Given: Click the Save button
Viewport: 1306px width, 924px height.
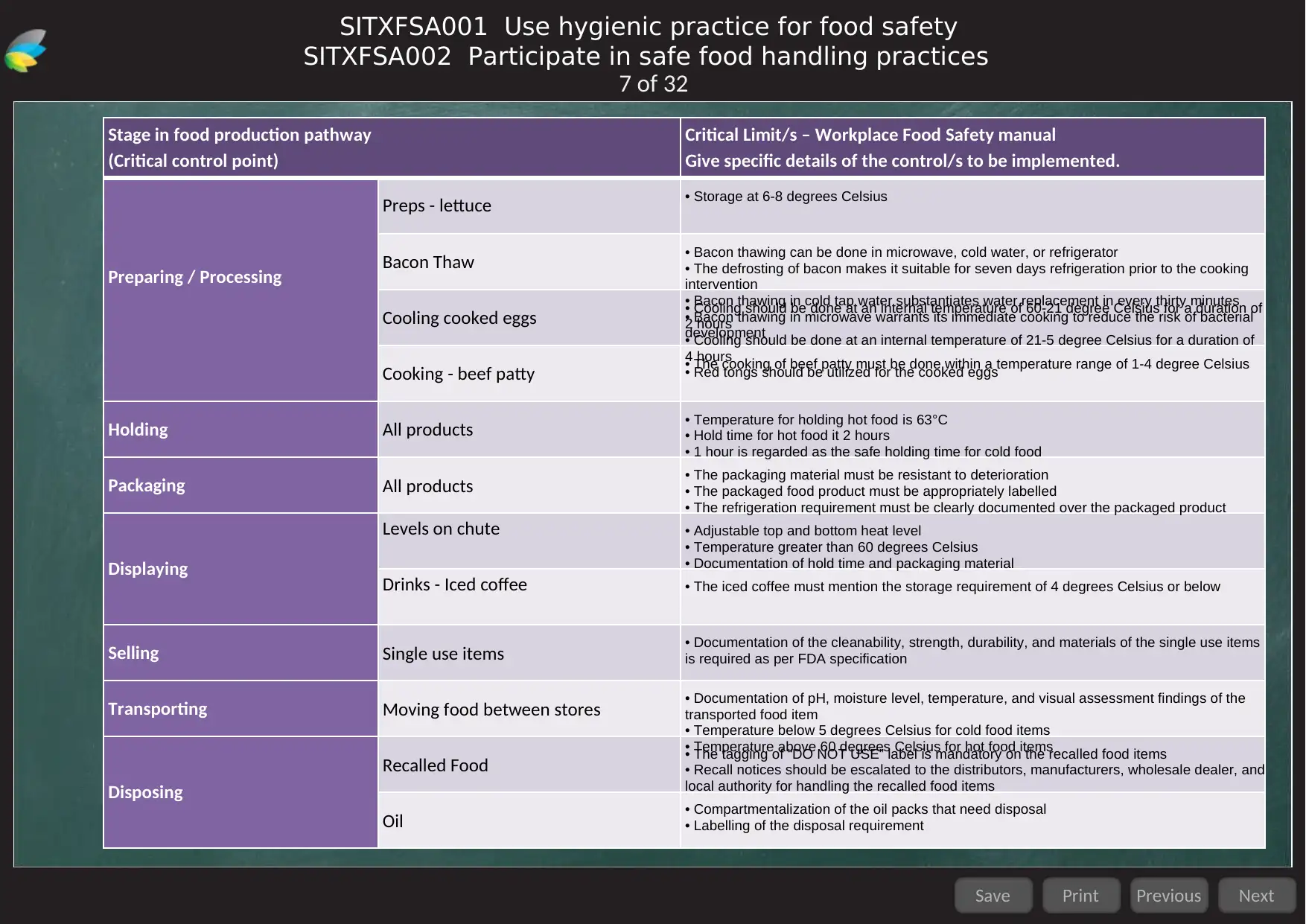Looking at the screenshot, I should pyautogui.click(x=993, y=895).
